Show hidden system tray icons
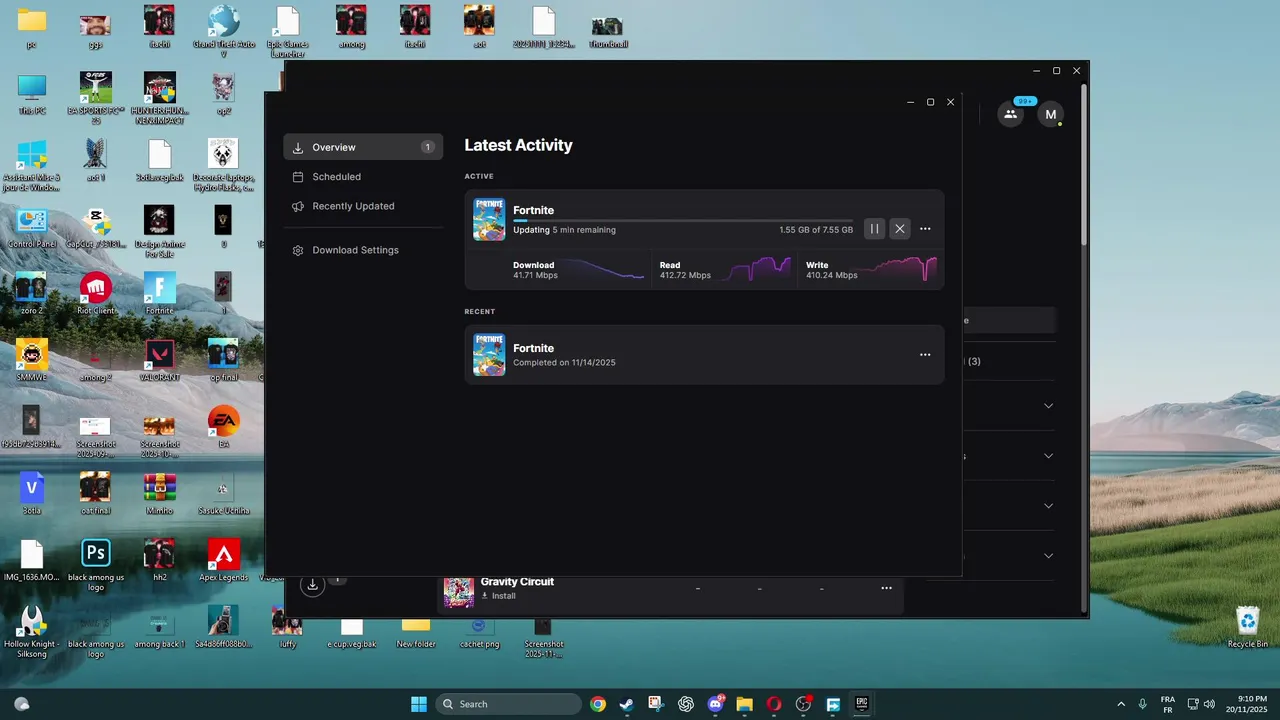 (x=1120, y=704)
